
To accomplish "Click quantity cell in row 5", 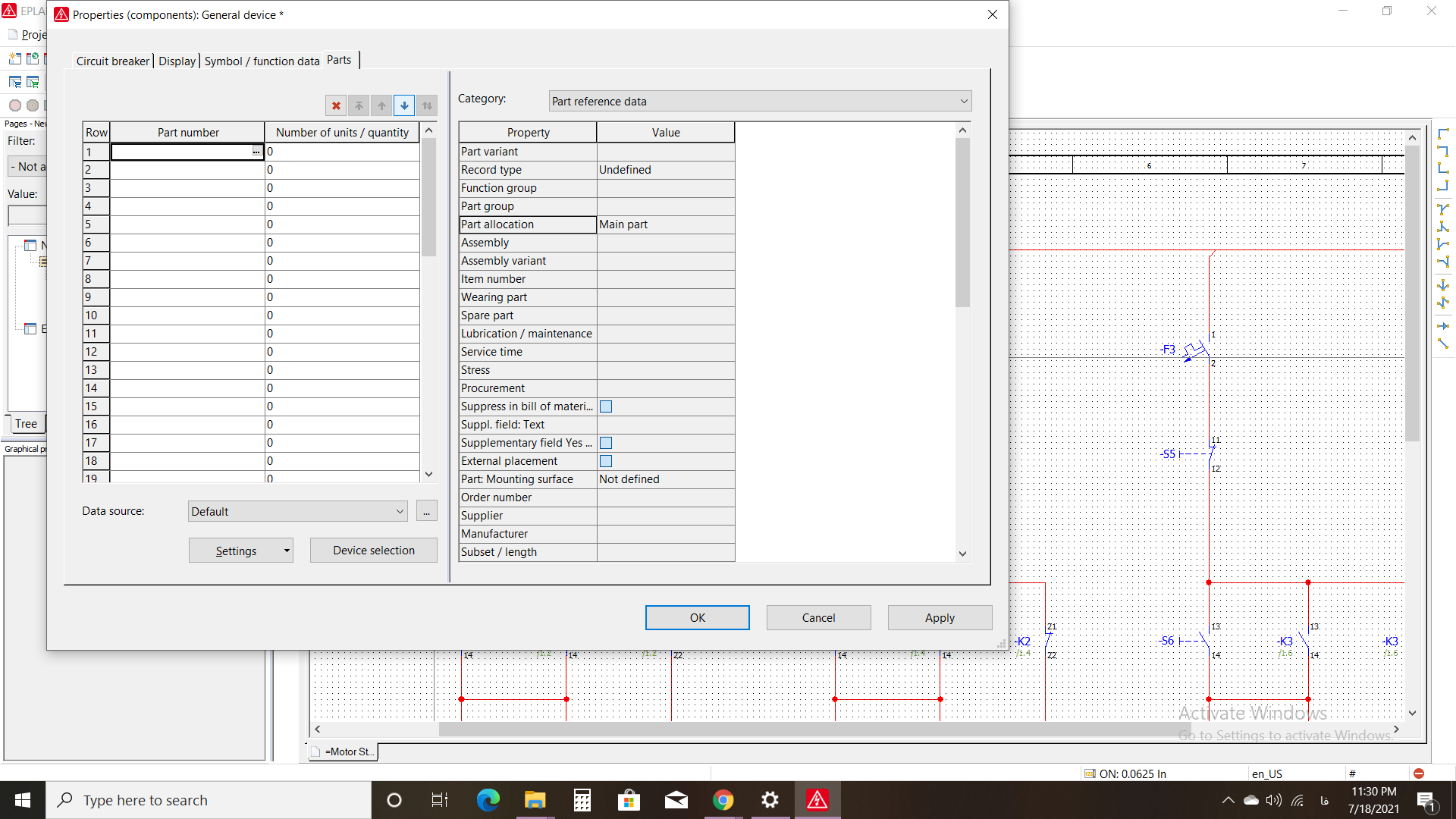I will click(x=342, y=224).
